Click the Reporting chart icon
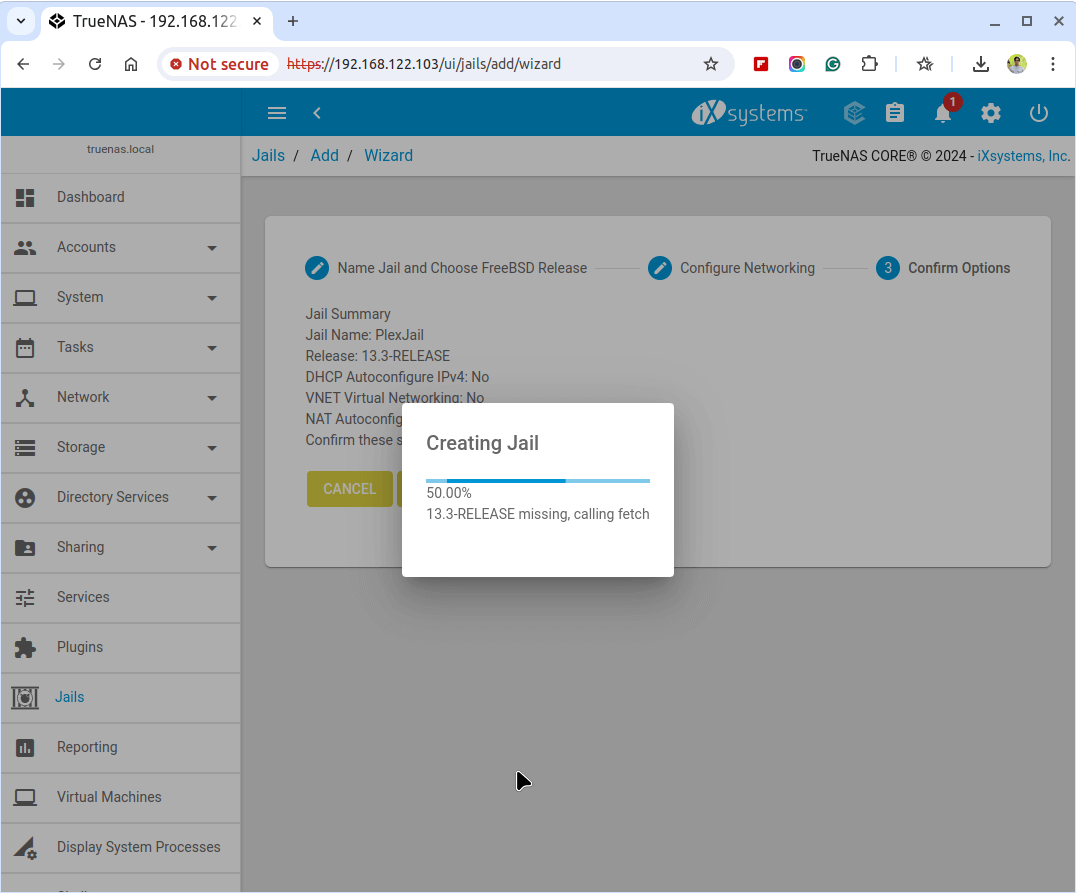Screen dimensions: 1076x893 [x=25, y=748]
